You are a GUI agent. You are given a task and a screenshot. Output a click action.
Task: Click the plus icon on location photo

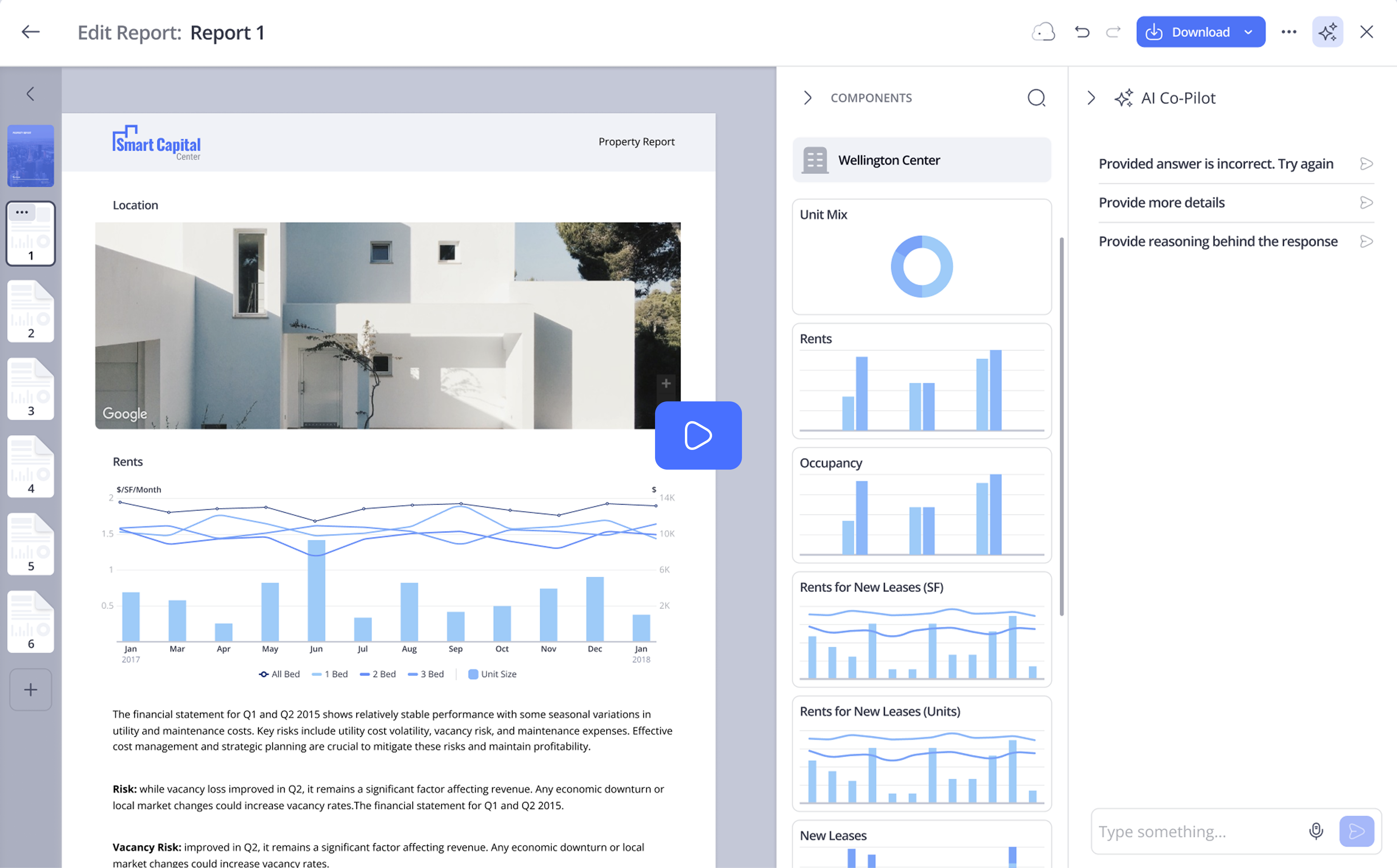click(x=666, y=383)
